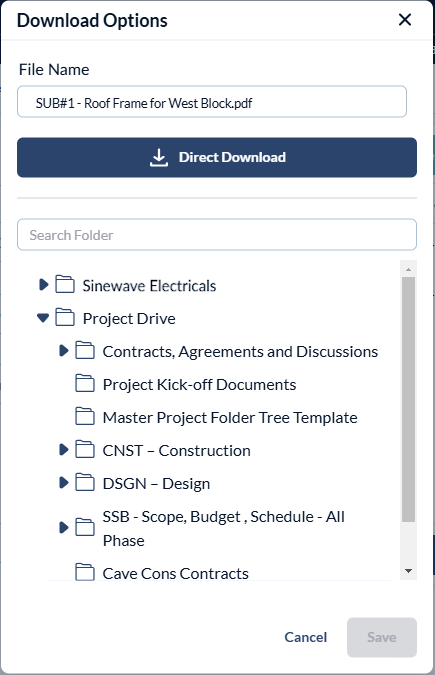
Task: Select Master Project Folder Tree Template icon
Action: click(85, 416)
